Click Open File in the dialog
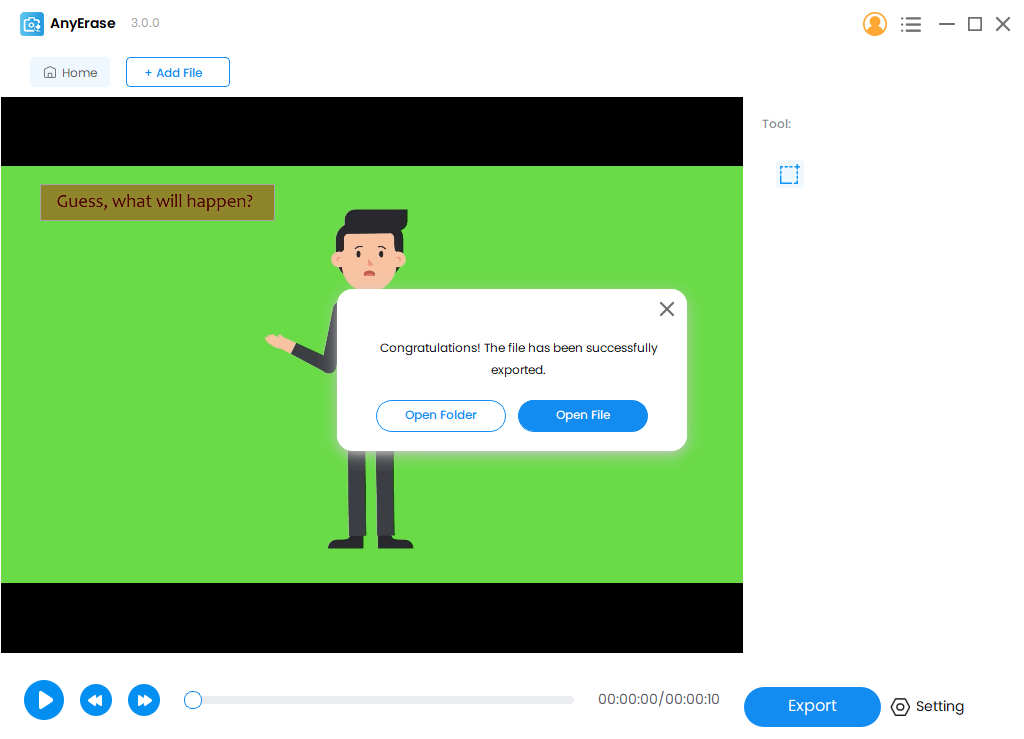The height and width of the screenshot is (739, 1024). (583, 415)
